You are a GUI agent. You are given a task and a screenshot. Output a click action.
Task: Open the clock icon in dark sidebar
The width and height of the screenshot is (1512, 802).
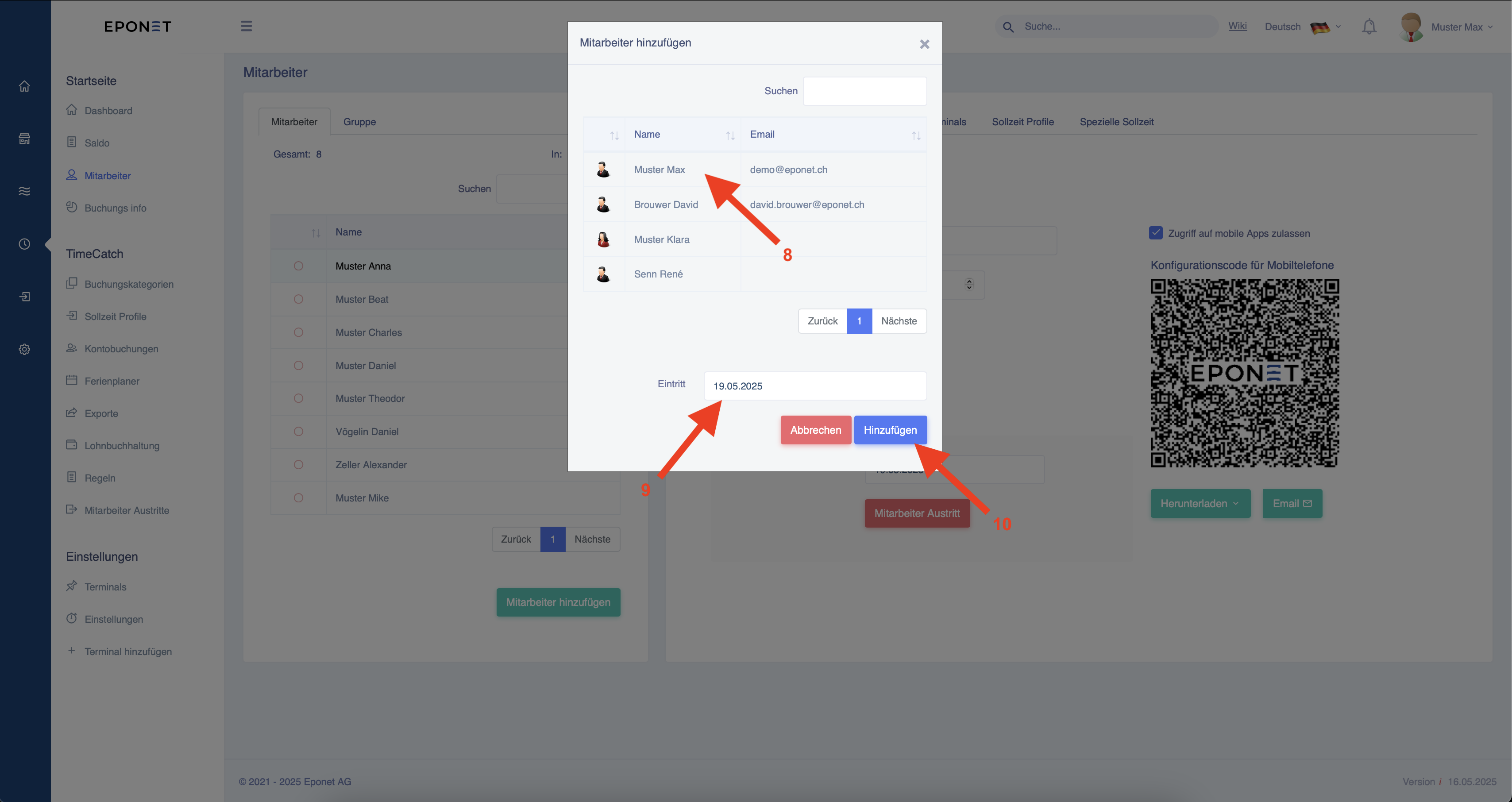coord(24,243)
